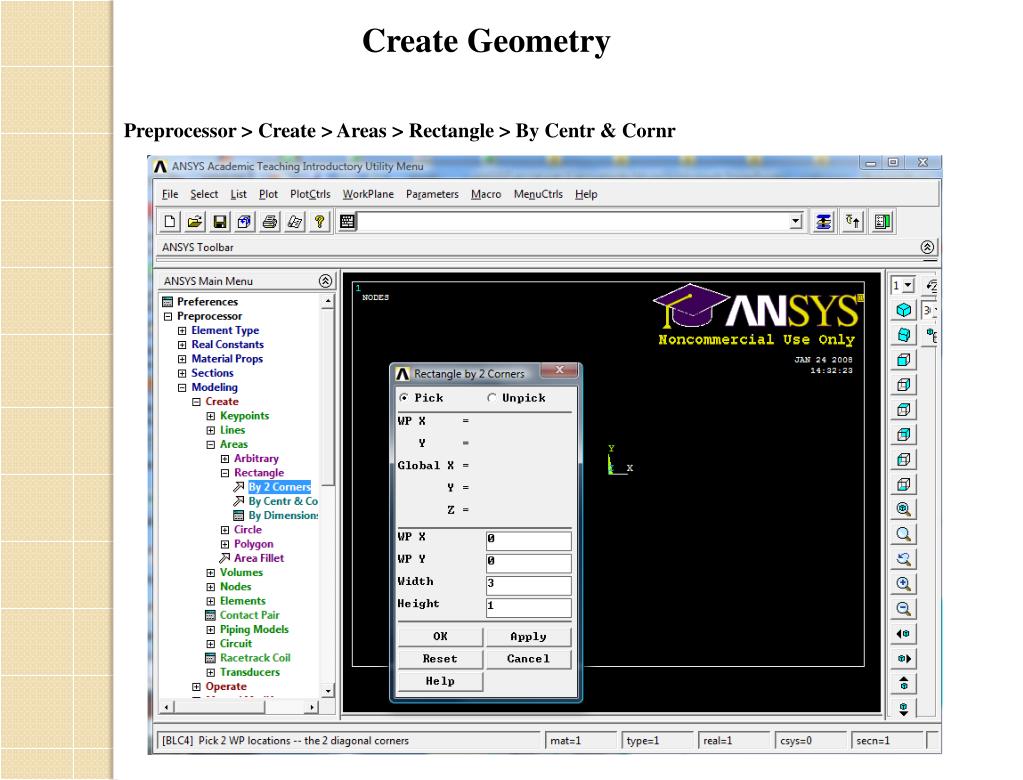Pan model left arrow icon
The width and height of the screenshot is (1023, 780).
coord(904,633)
